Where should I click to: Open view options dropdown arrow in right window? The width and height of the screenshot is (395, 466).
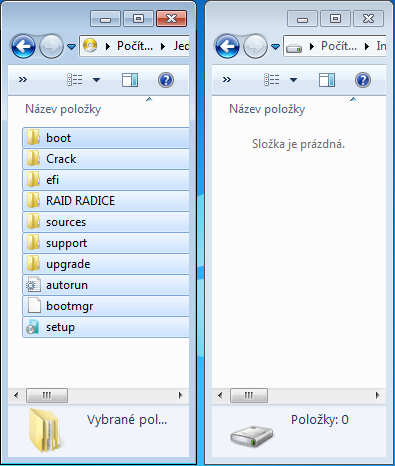pos(293,80)
